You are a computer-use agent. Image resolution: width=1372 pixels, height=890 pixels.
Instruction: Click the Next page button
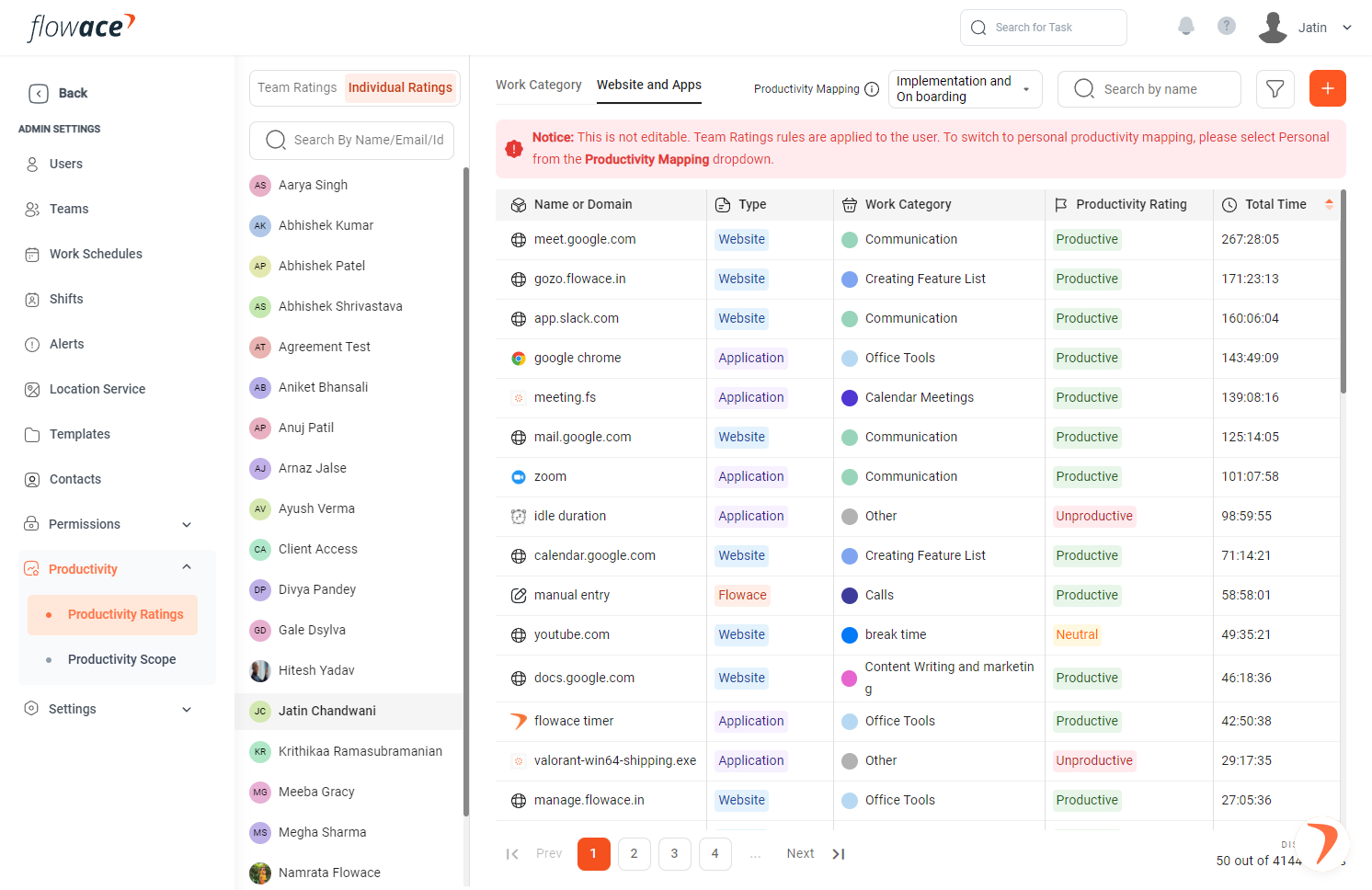800,854
